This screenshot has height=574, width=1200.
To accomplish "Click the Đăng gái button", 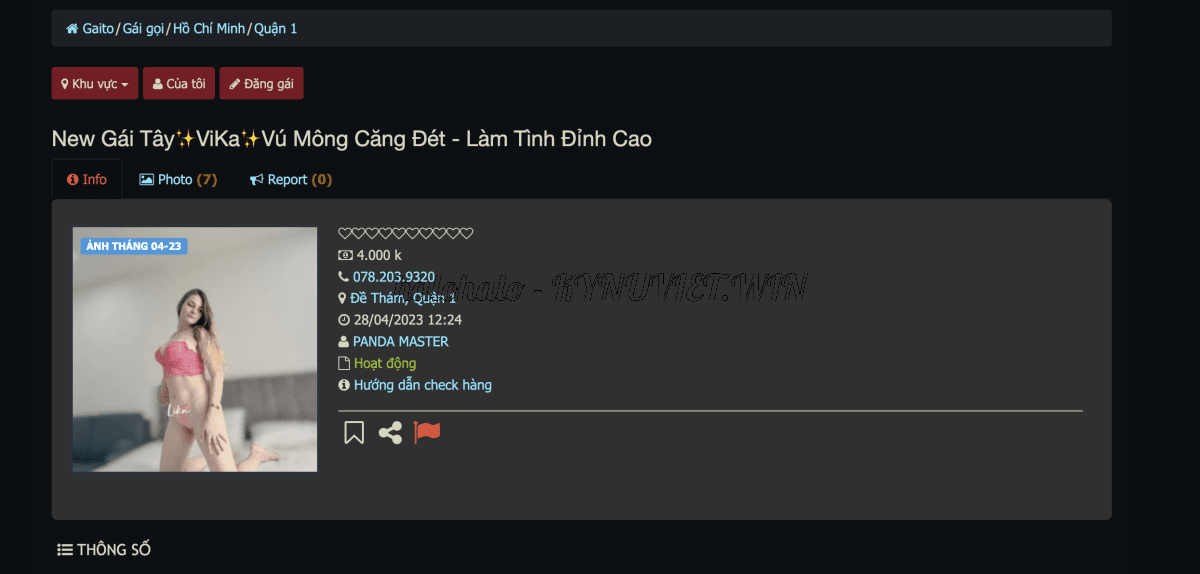I will click(261, 84).
